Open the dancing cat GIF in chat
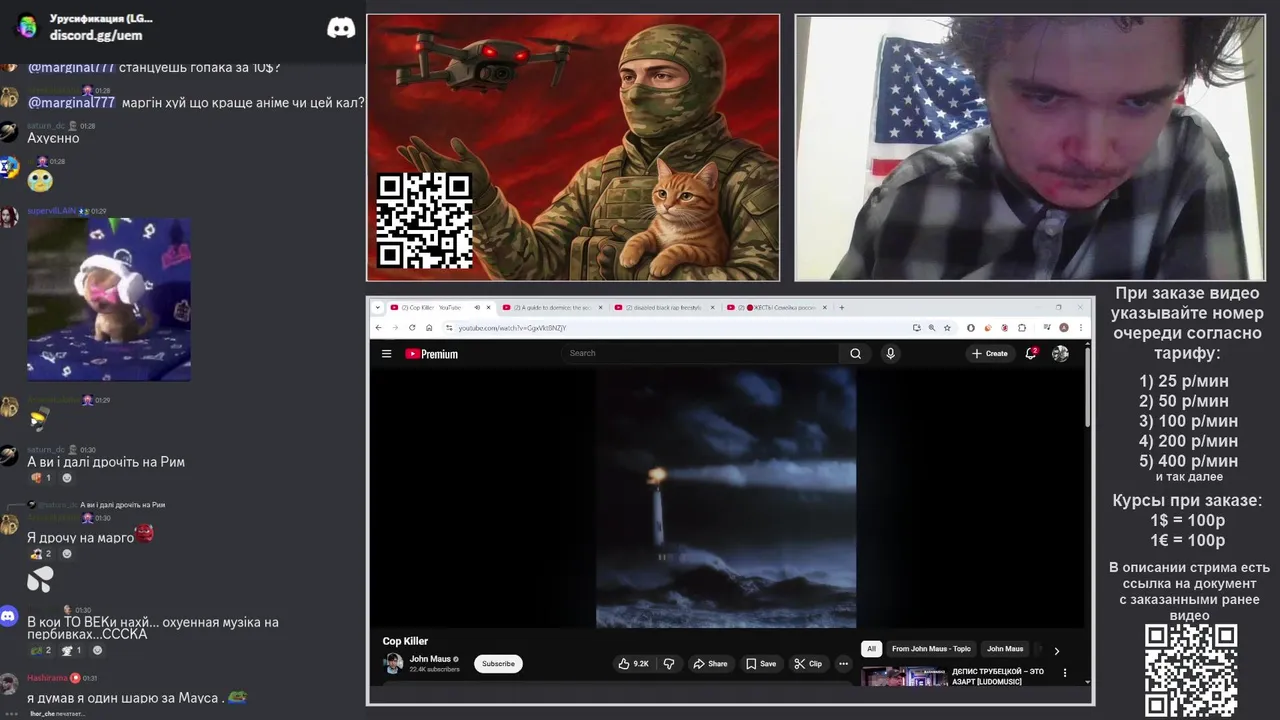This screenshot has width=1280, height=720. point(109,299)
